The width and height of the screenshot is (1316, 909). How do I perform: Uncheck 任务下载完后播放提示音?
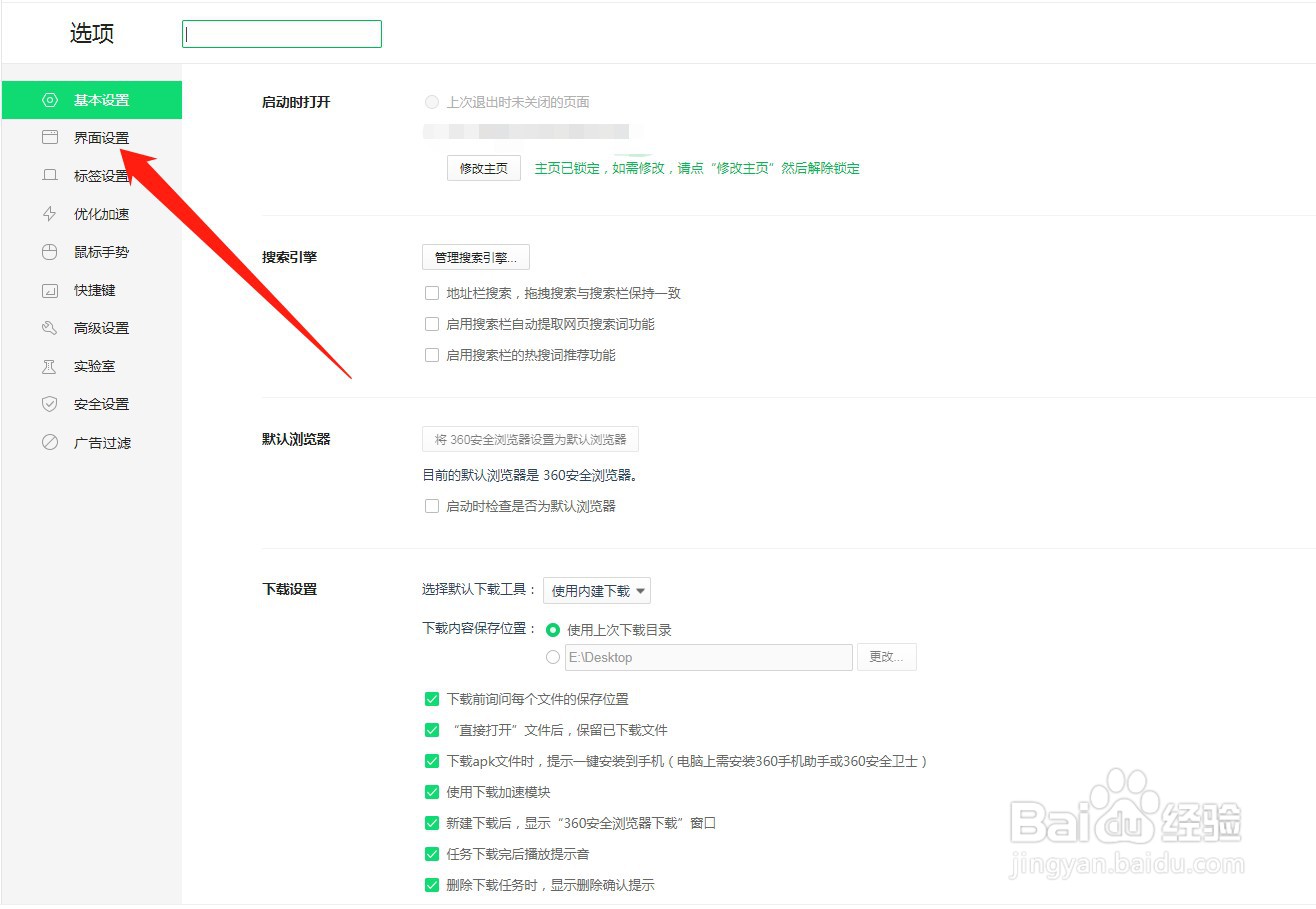click(432, 853)
